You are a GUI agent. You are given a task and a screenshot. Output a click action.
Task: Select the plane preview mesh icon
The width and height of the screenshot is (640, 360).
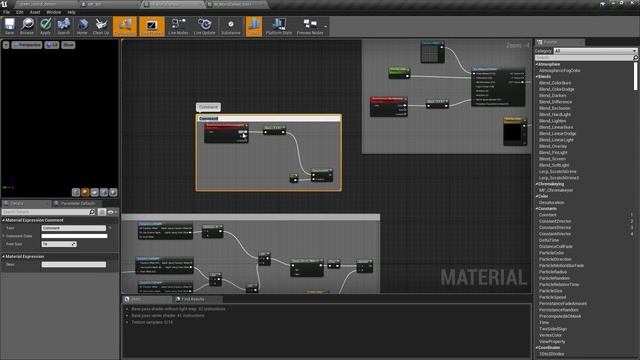[x=95, y=192]
